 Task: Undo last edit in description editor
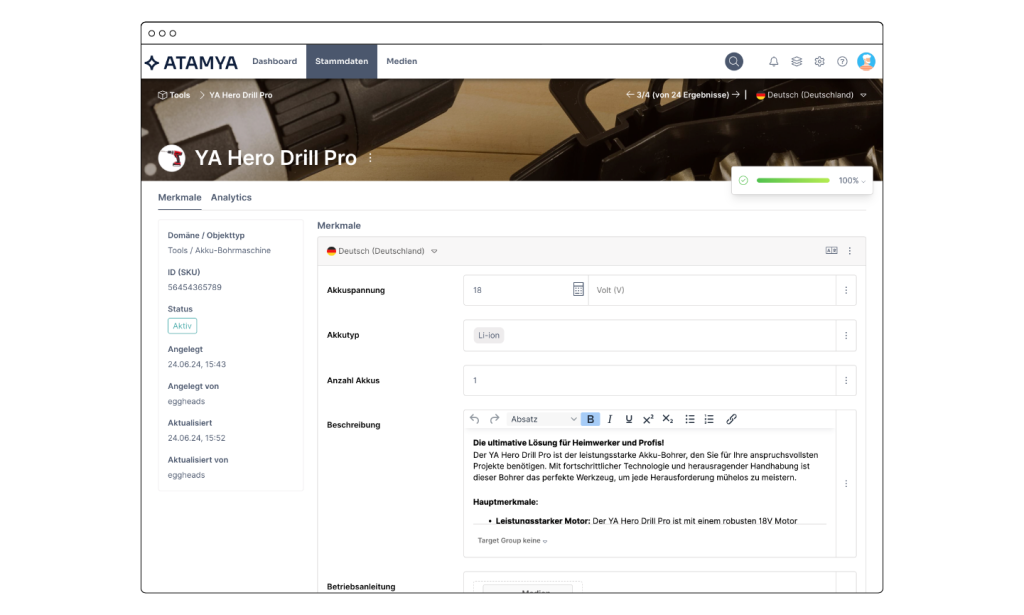pyautogui.click(x=475, y=419)
